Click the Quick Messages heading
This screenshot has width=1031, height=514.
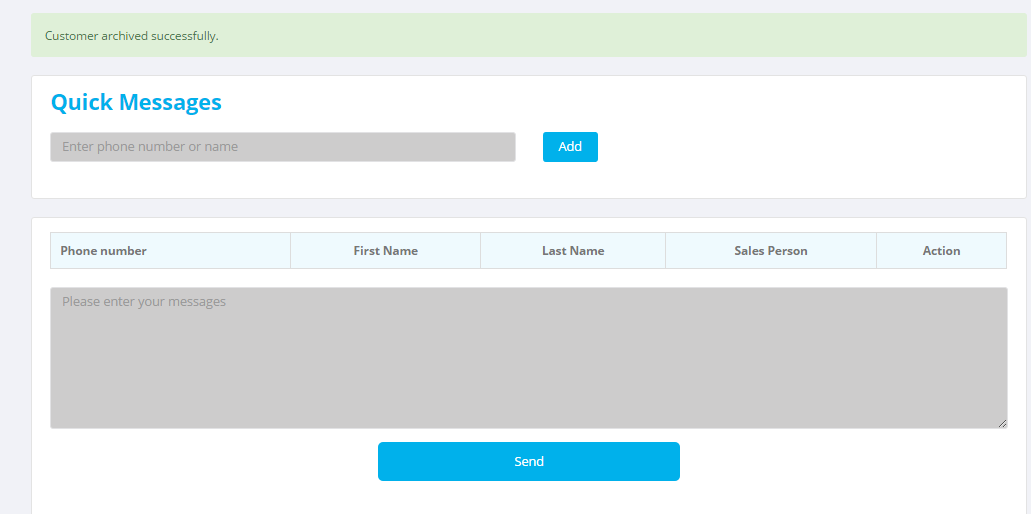tap(136, 102)
